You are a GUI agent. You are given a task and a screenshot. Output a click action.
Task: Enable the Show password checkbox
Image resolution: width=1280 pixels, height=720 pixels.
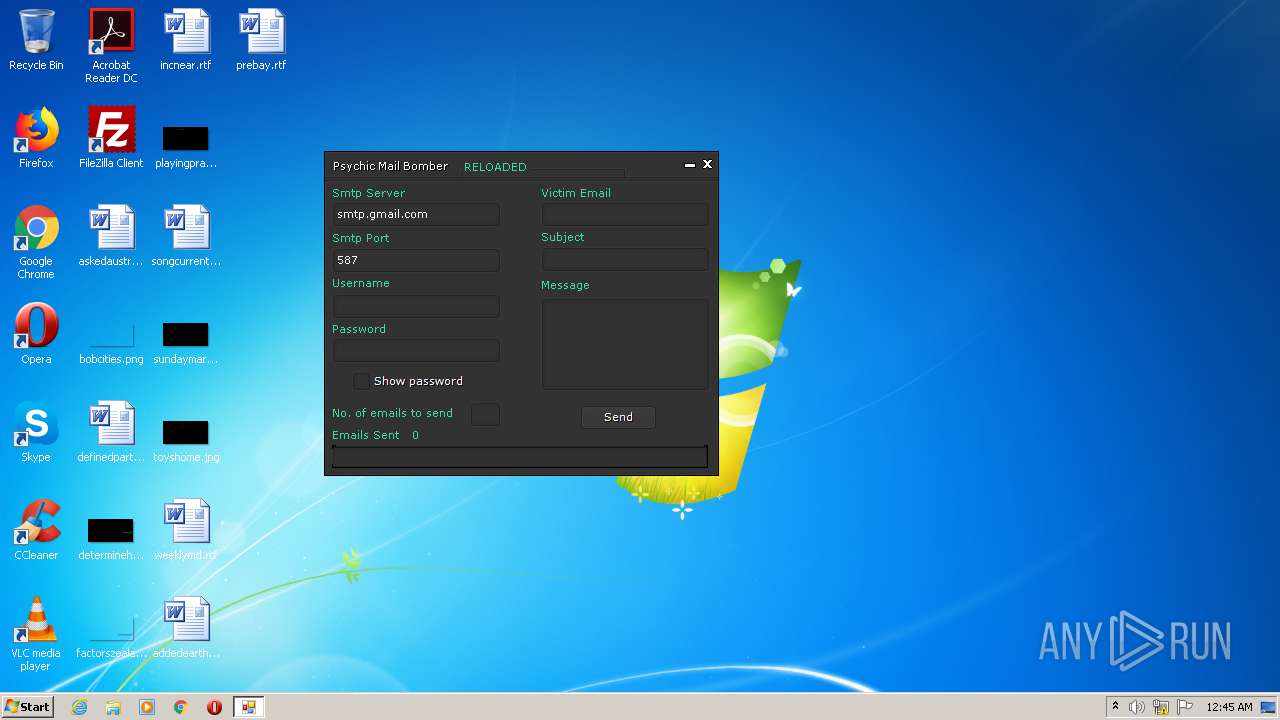point(361,381)
